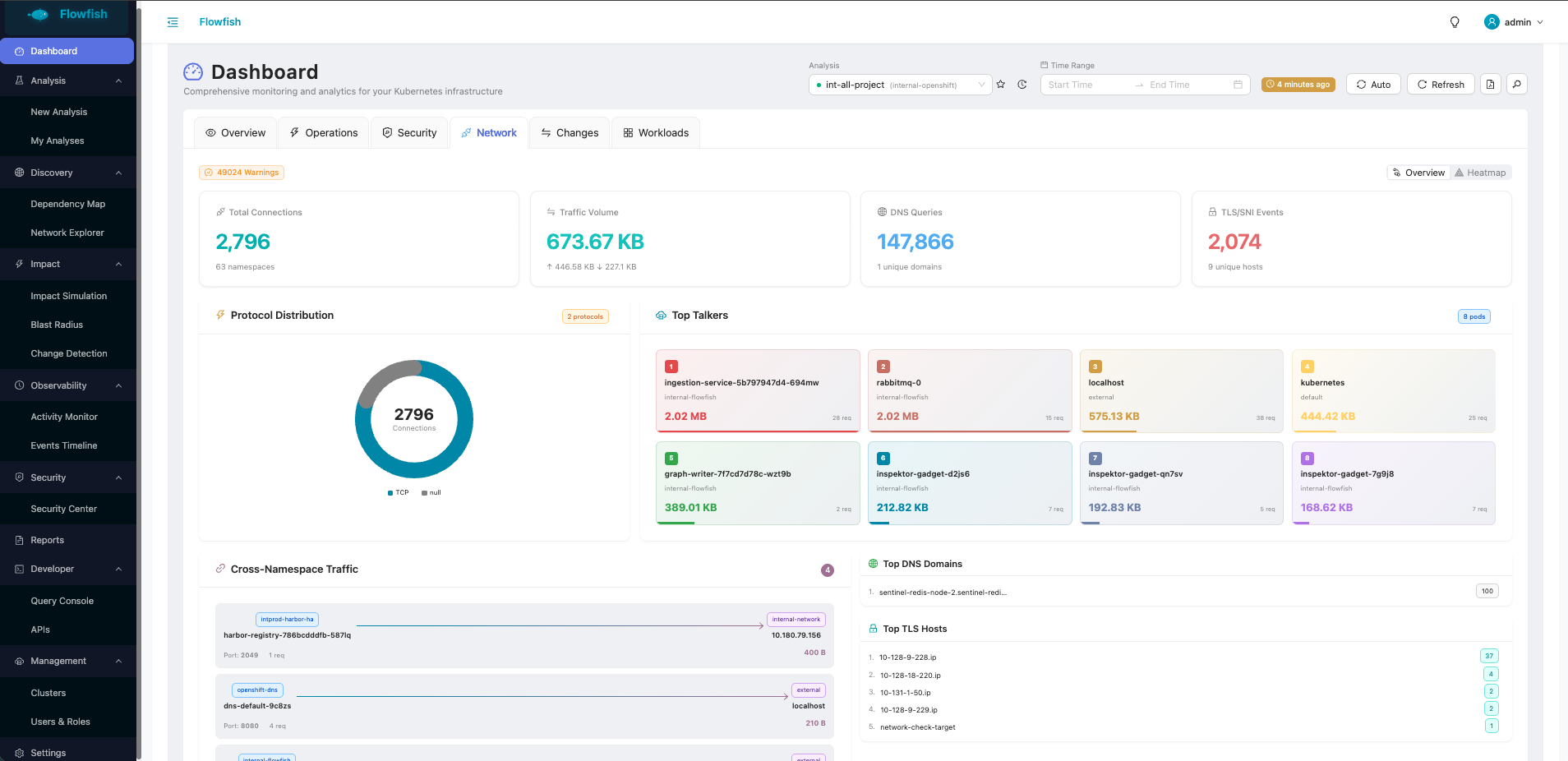Viewport: 1568px width, 761px height.
Task: Open admin account dropdown menu
Action: (1514, 22)
